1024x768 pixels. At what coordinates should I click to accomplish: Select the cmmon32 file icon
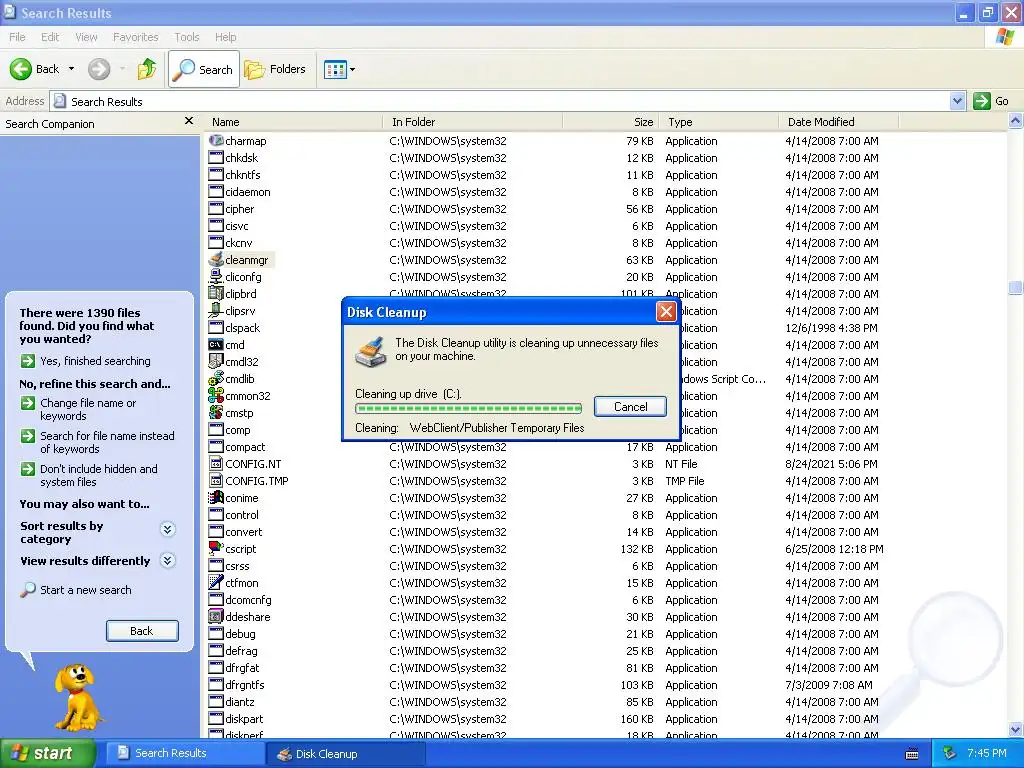(216, 395)
